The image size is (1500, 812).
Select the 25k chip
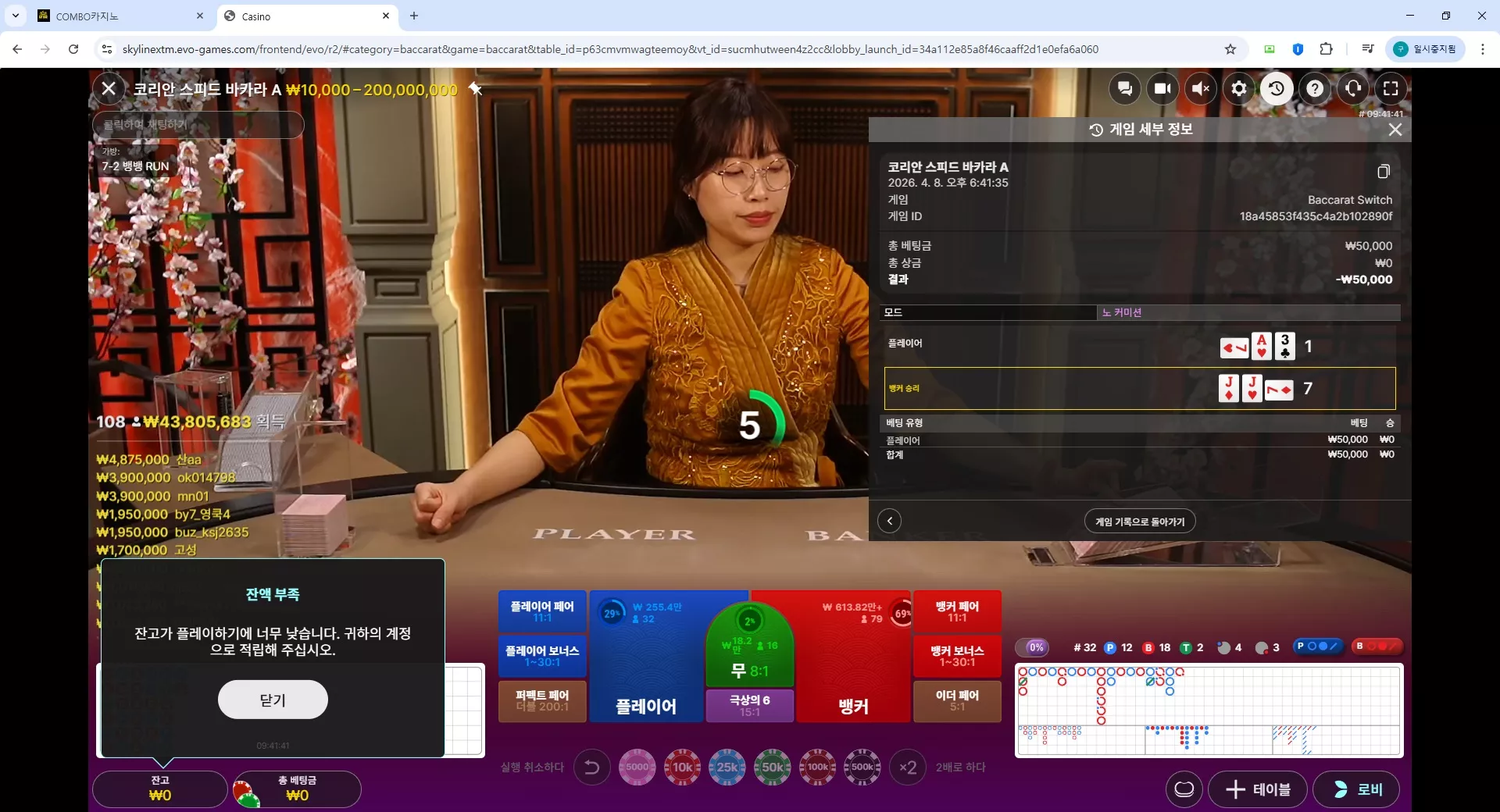tap(727, 767)
